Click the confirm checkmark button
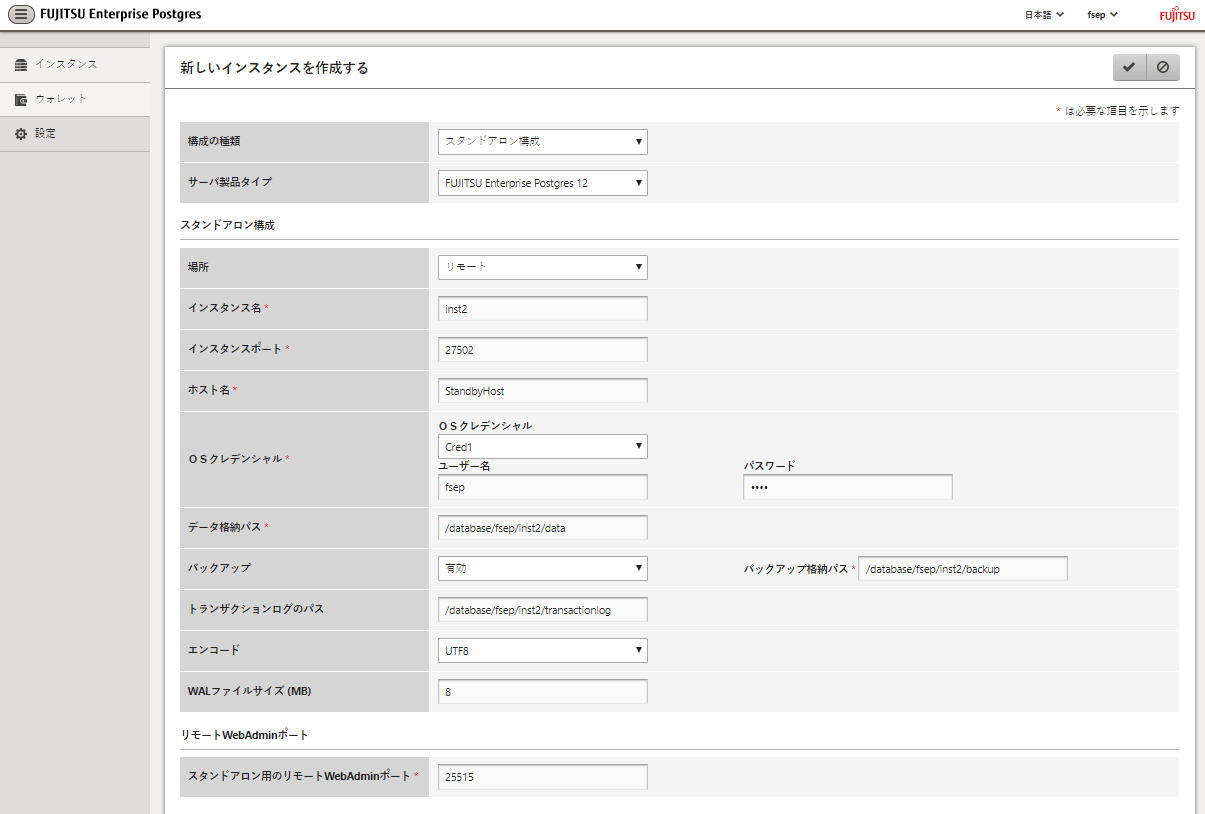The height and width of the screenshot is (814, 1205). pos(1129,67)
